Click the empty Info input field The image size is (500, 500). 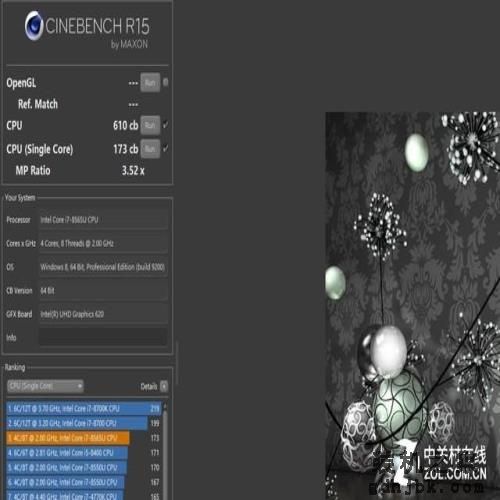tap(103, 337)
